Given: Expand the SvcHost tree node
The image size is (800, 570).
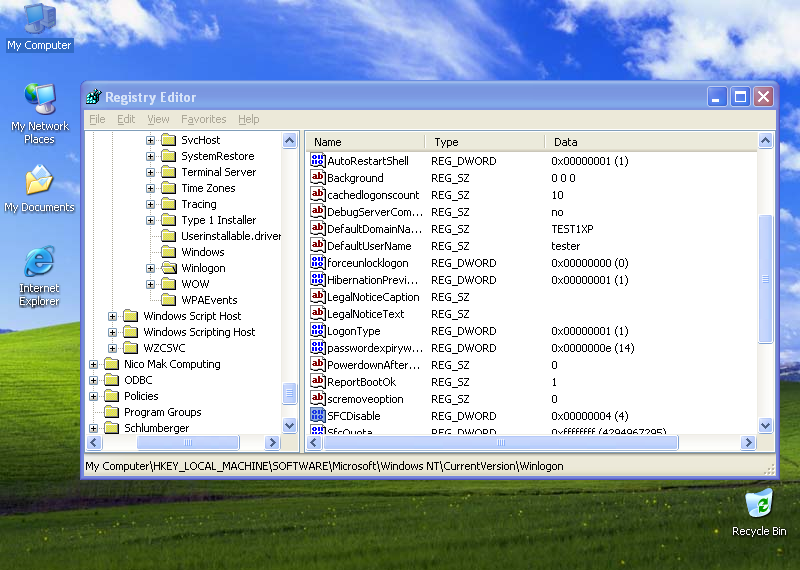Looking at the screenshot, I should tap(150, 140).
